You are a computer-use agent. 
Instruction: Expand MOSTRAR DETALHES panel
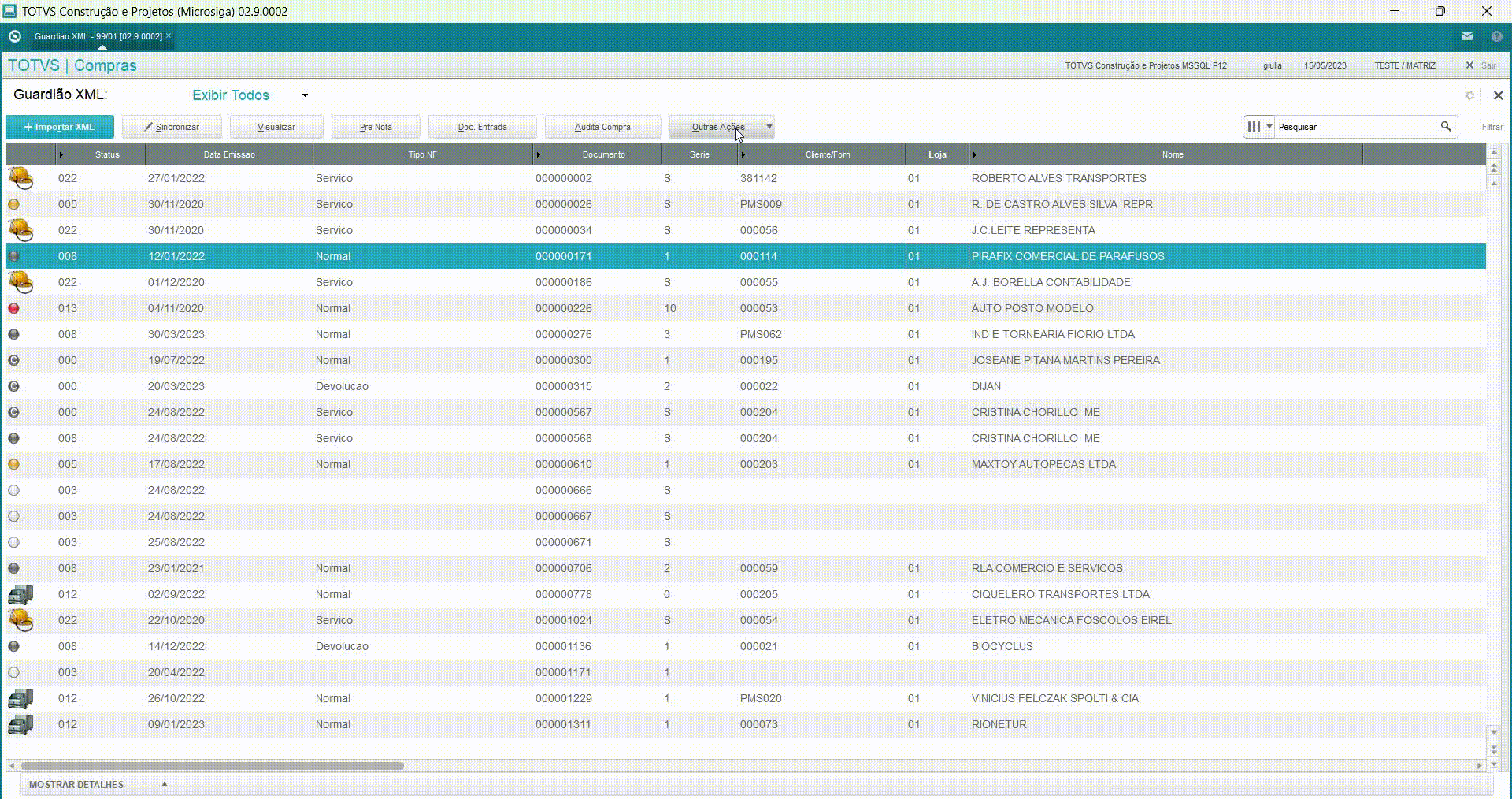point(164,784)
